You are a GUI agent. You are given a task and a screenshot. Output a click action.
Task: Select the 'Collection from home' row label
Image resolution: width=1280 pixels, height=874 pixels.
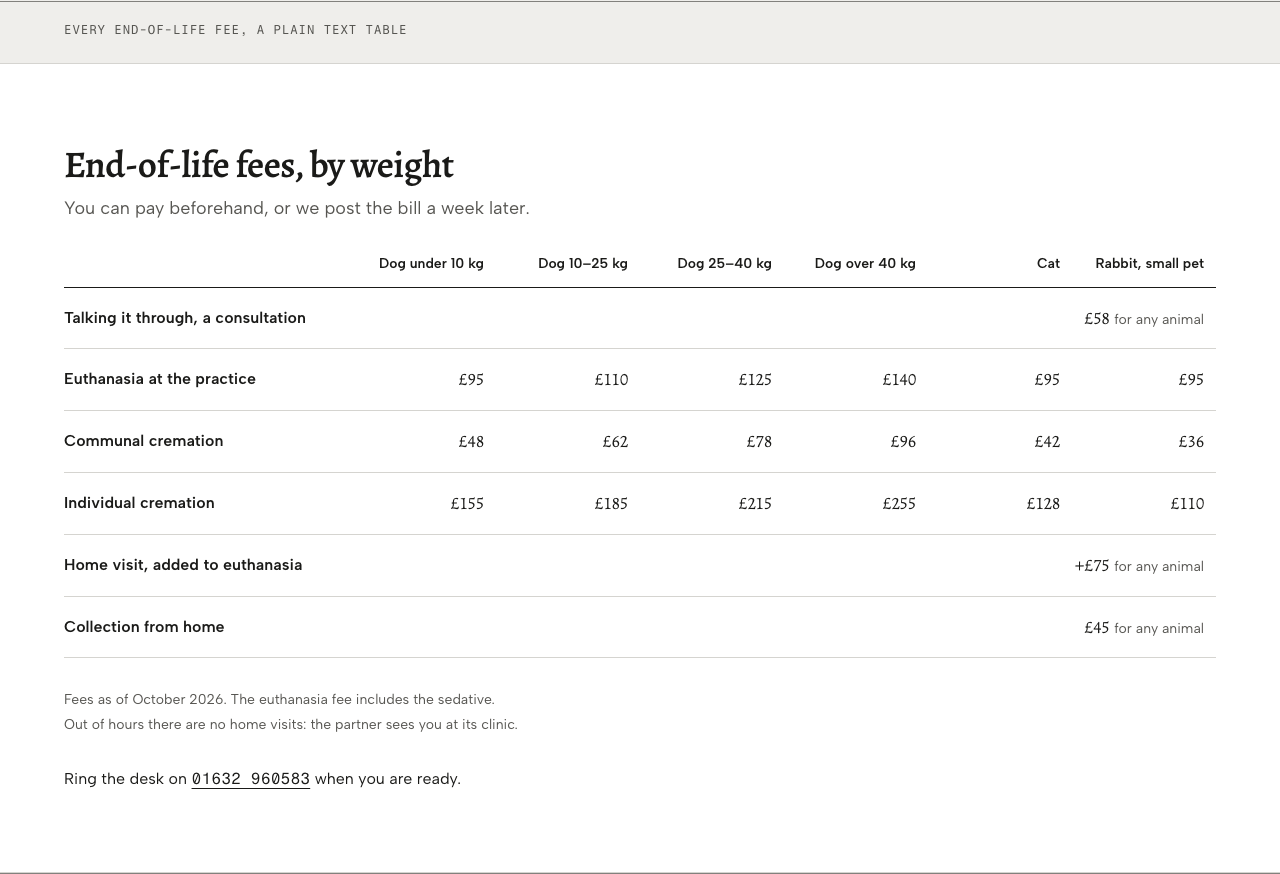144,627
